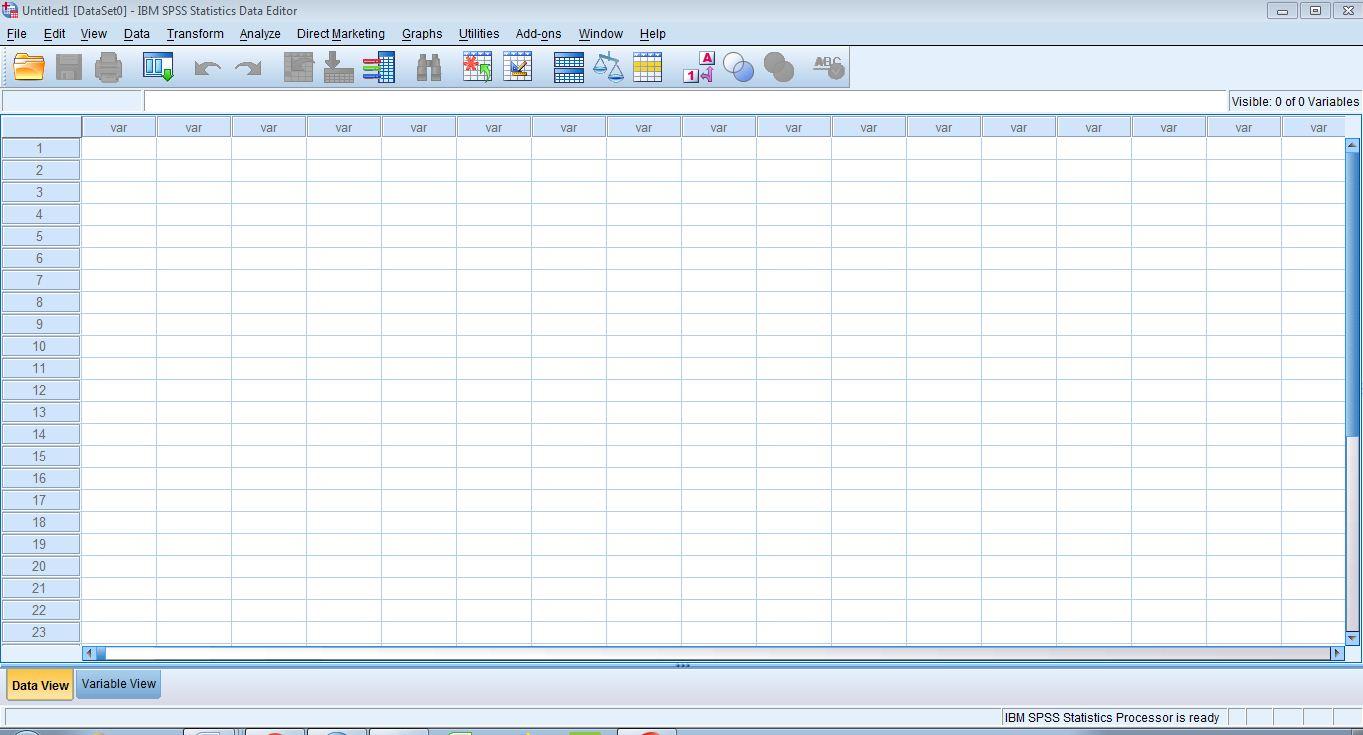Recall recently used dialogs
The height and width of the screenshot is (735, 1363).
(158, 66)
